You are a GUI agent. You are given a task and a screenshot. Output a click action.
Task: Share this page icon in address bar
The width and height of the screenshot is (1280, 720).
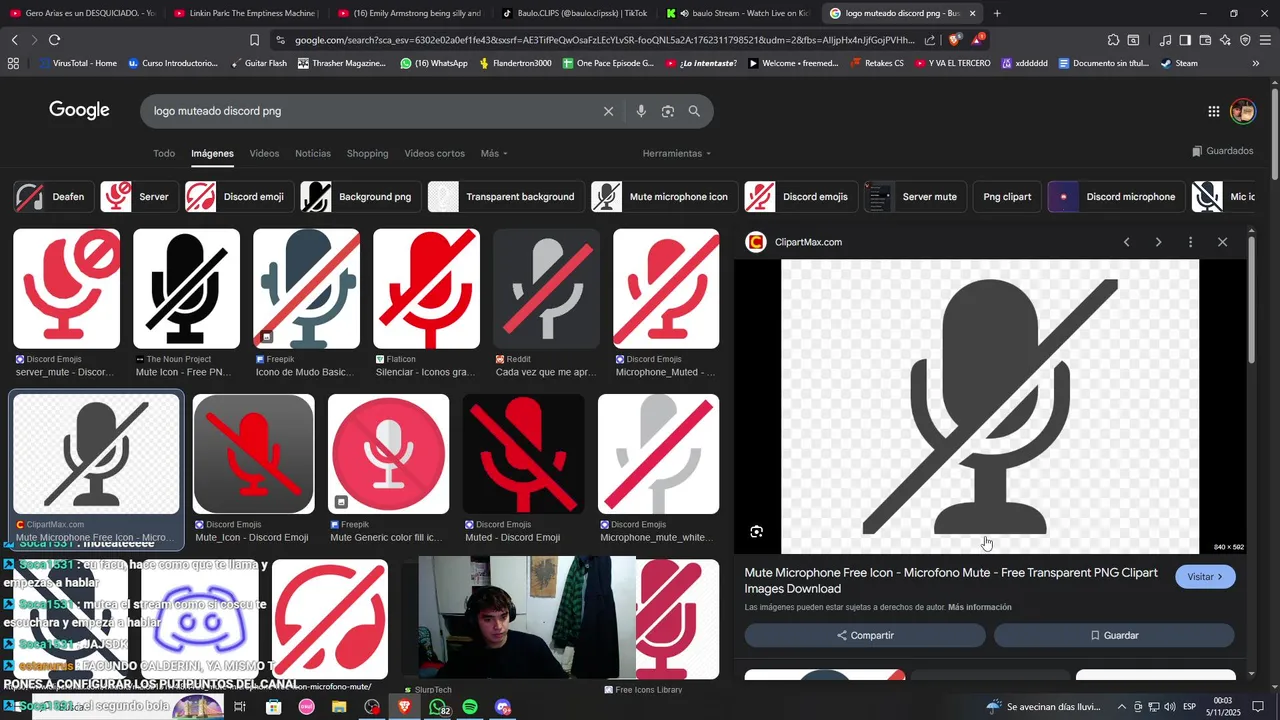click(930, 40)
